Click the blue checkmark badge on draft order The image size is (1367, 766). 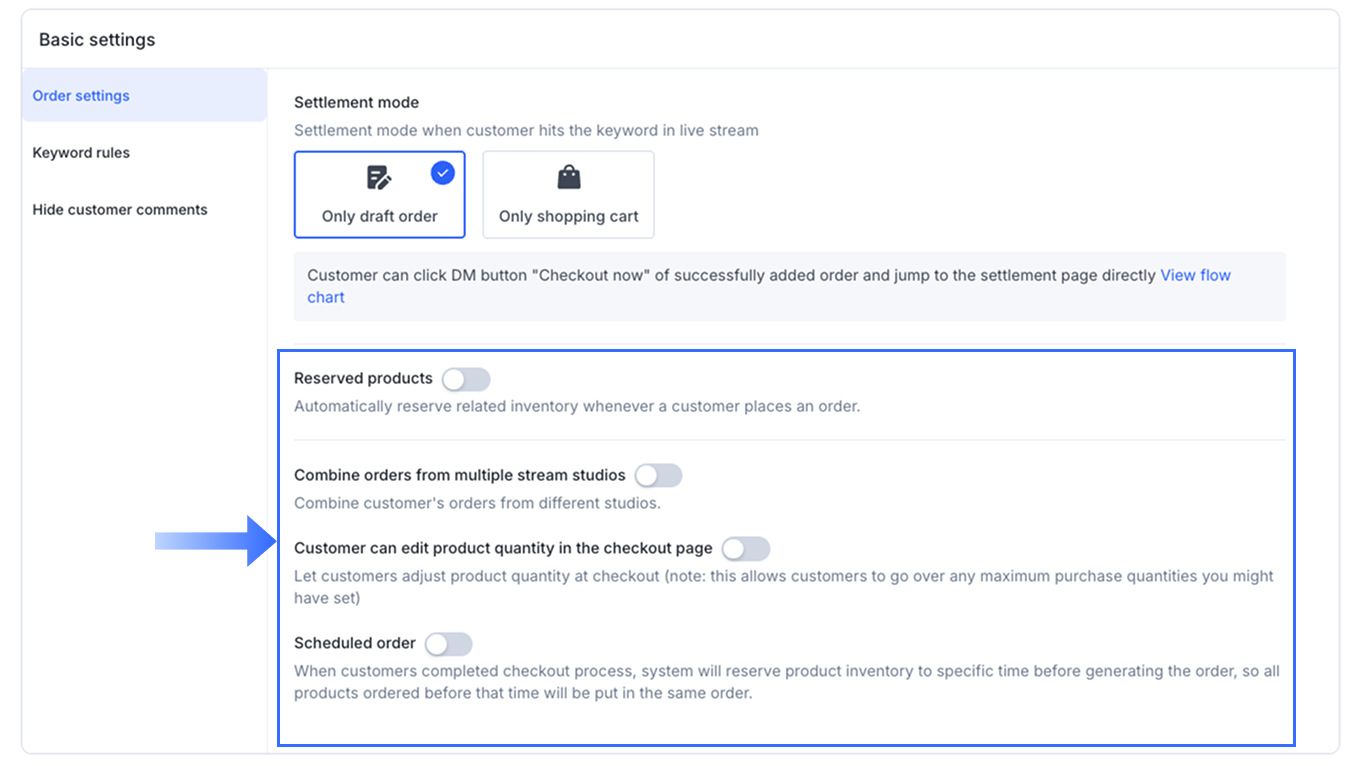coord(442,173)
